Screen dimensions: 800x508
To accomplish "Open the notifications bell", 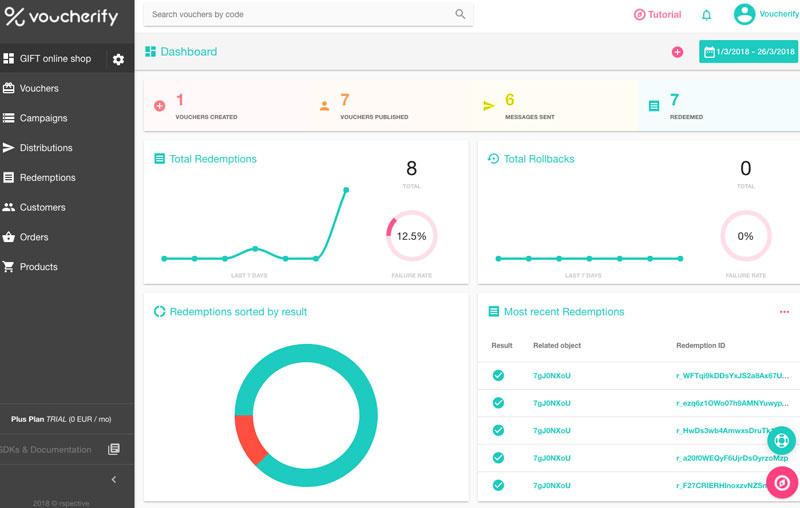I will pos(707,15).
